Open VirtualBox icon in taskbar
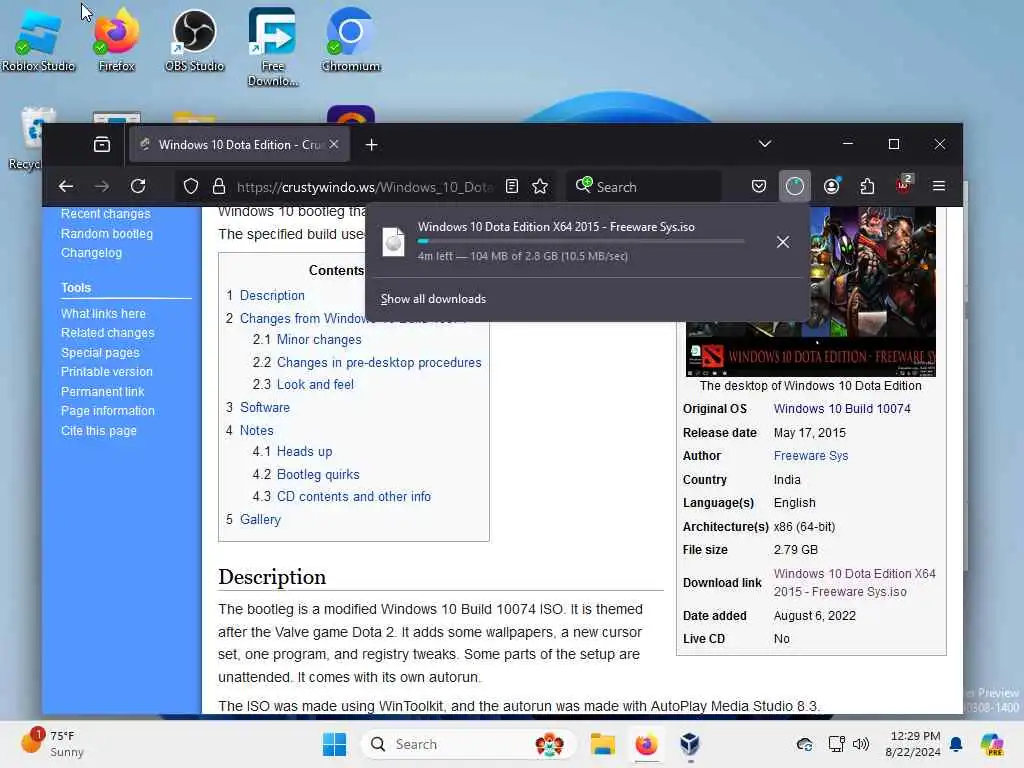This screenshot has height=768, width=1024. coord(690,744)
